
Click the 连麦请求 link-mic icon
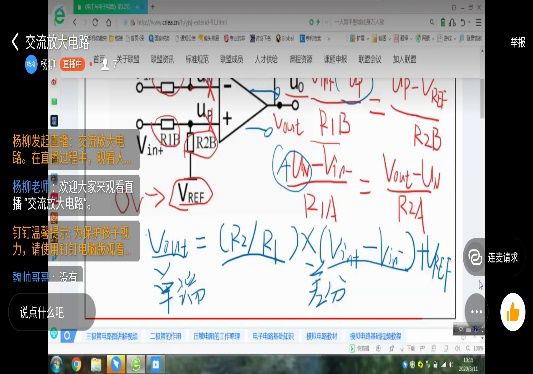click(475, 257)
